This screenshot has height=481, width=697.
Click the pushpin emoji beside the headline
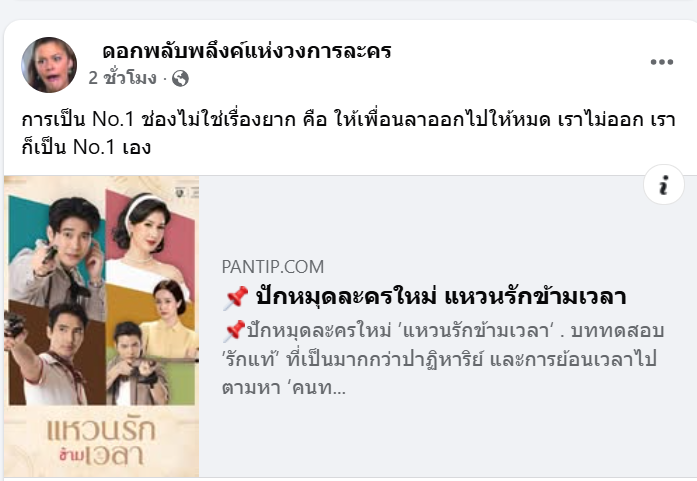[236, 297]
